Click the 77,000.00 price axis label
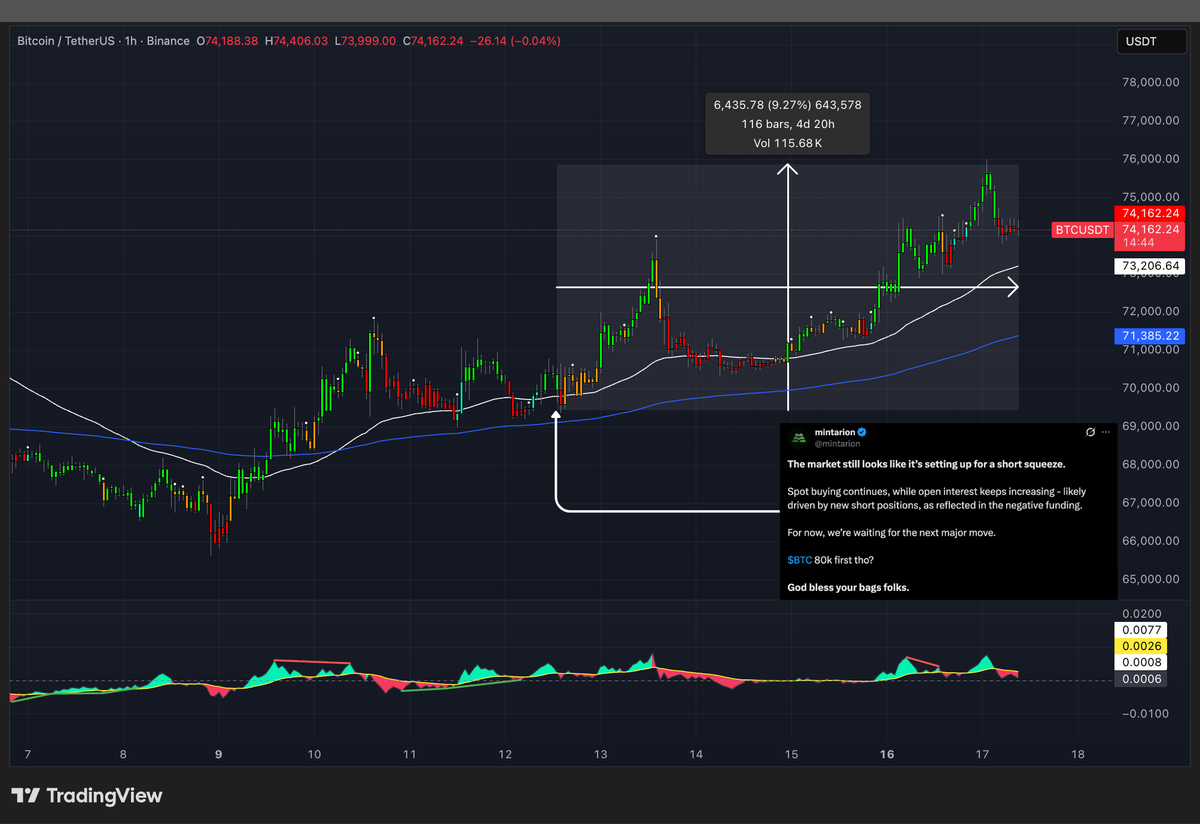Image resolution: width=1200 pixels, height=824 pixels. [1153, 121]
